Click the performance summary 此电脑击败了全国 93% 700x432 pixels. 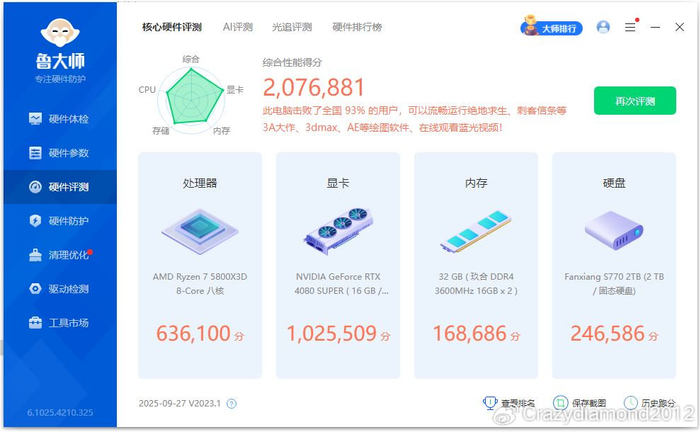coord(414,119)
